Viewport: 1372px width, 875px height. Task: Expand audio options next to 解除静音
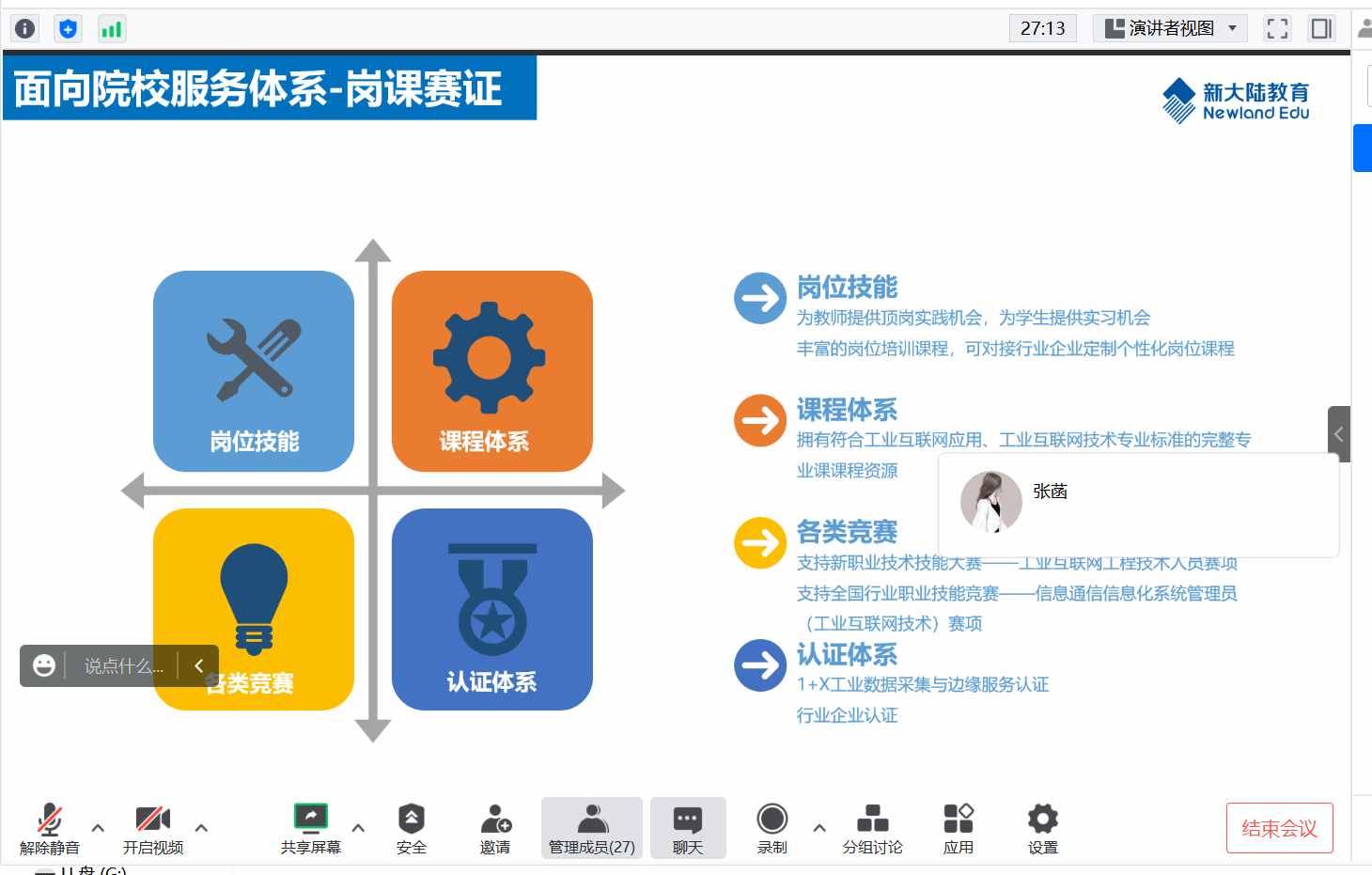[98, 828]
